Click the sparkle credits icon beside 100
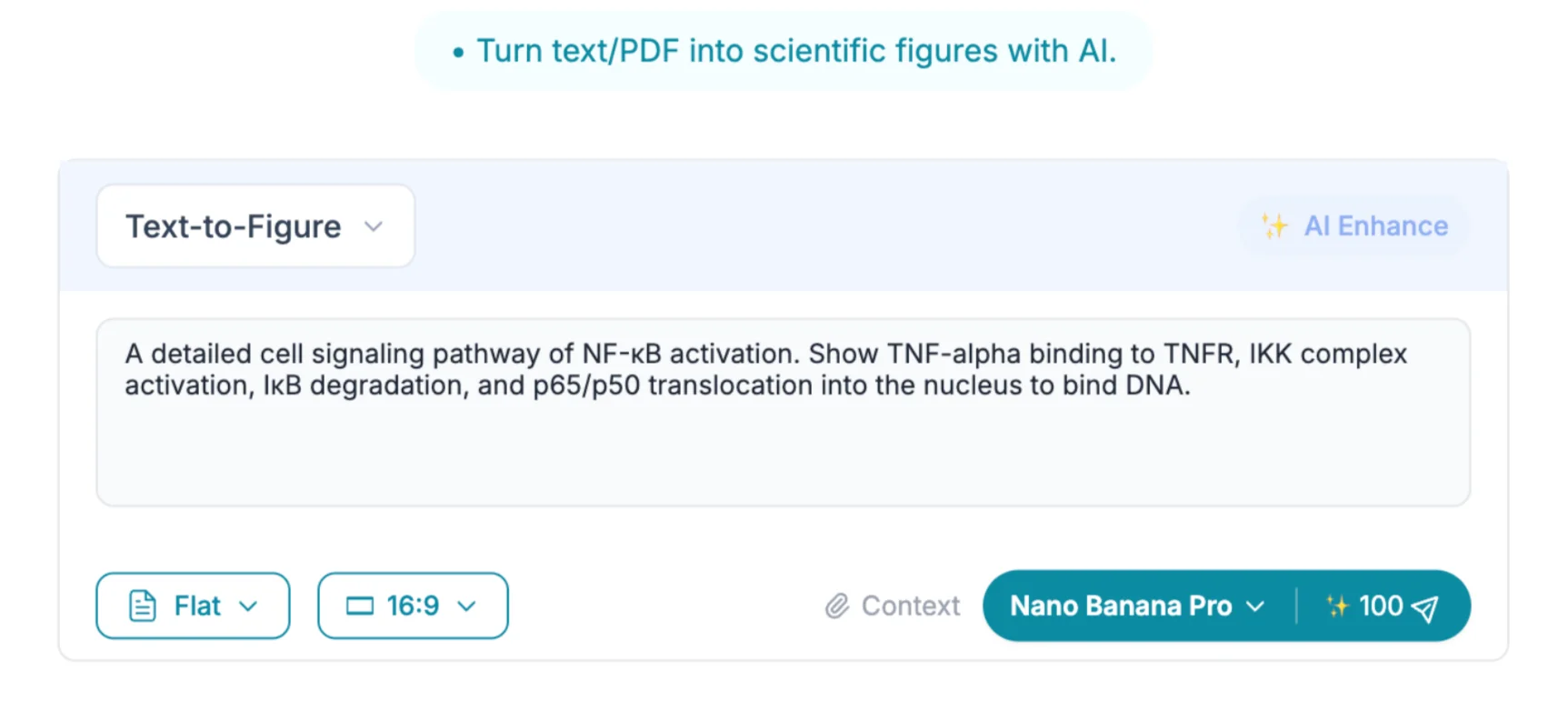1568x701 pixels. point(1337,606)
